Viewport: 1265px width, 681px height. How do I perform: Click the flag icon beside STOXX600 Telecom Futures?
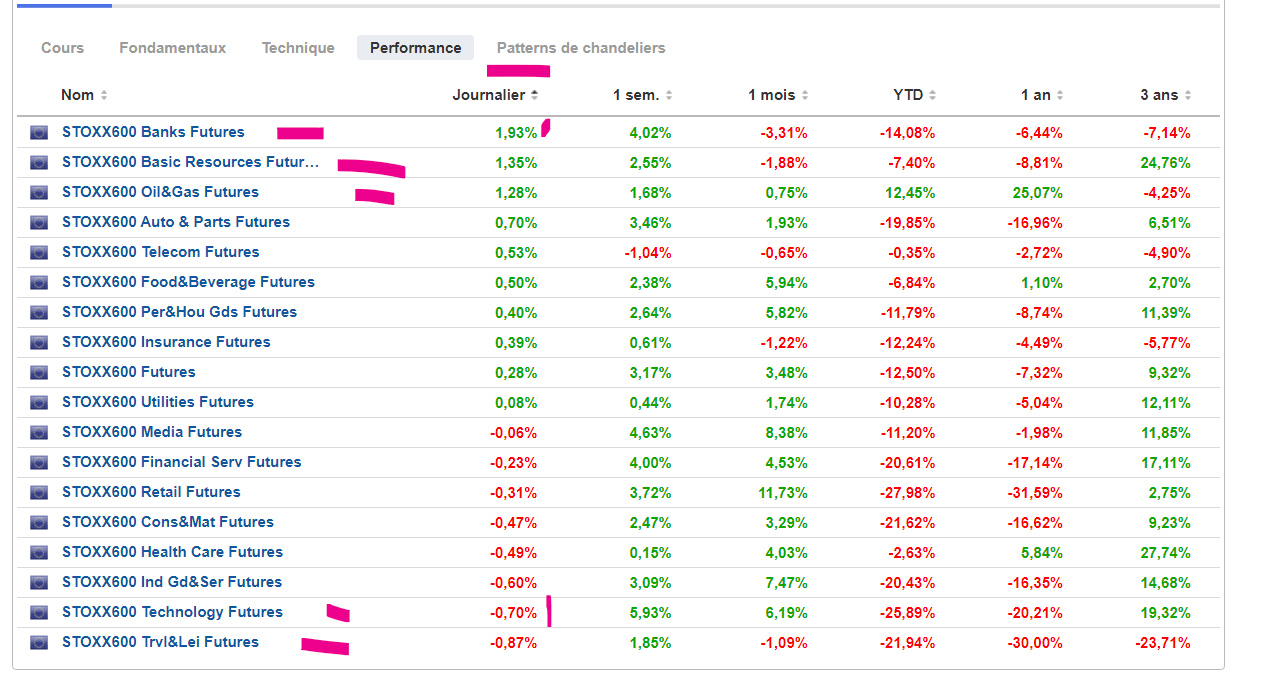(x=39, y=252)
